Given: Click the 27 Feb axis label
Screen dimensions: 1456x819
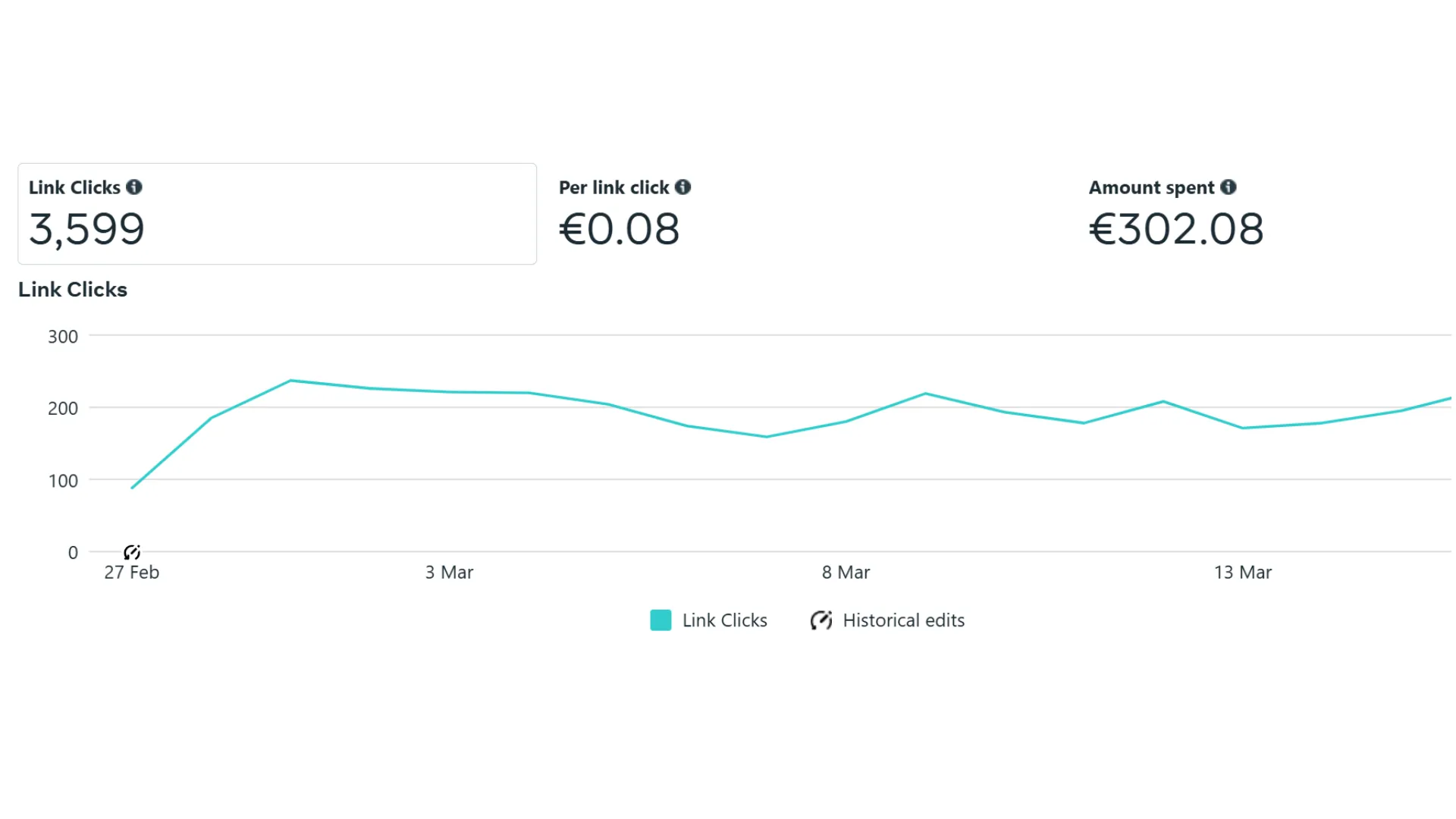Looking at the screenshot, I should pos(131,573).
